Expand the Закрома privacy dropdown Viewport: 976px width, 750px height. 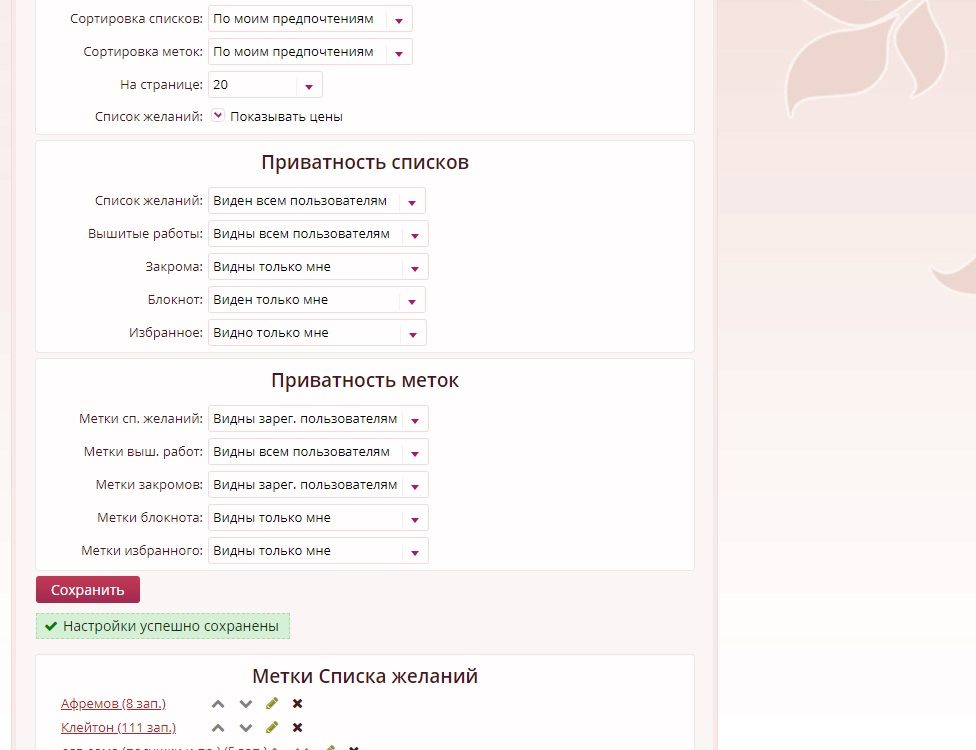click(317, 267)
